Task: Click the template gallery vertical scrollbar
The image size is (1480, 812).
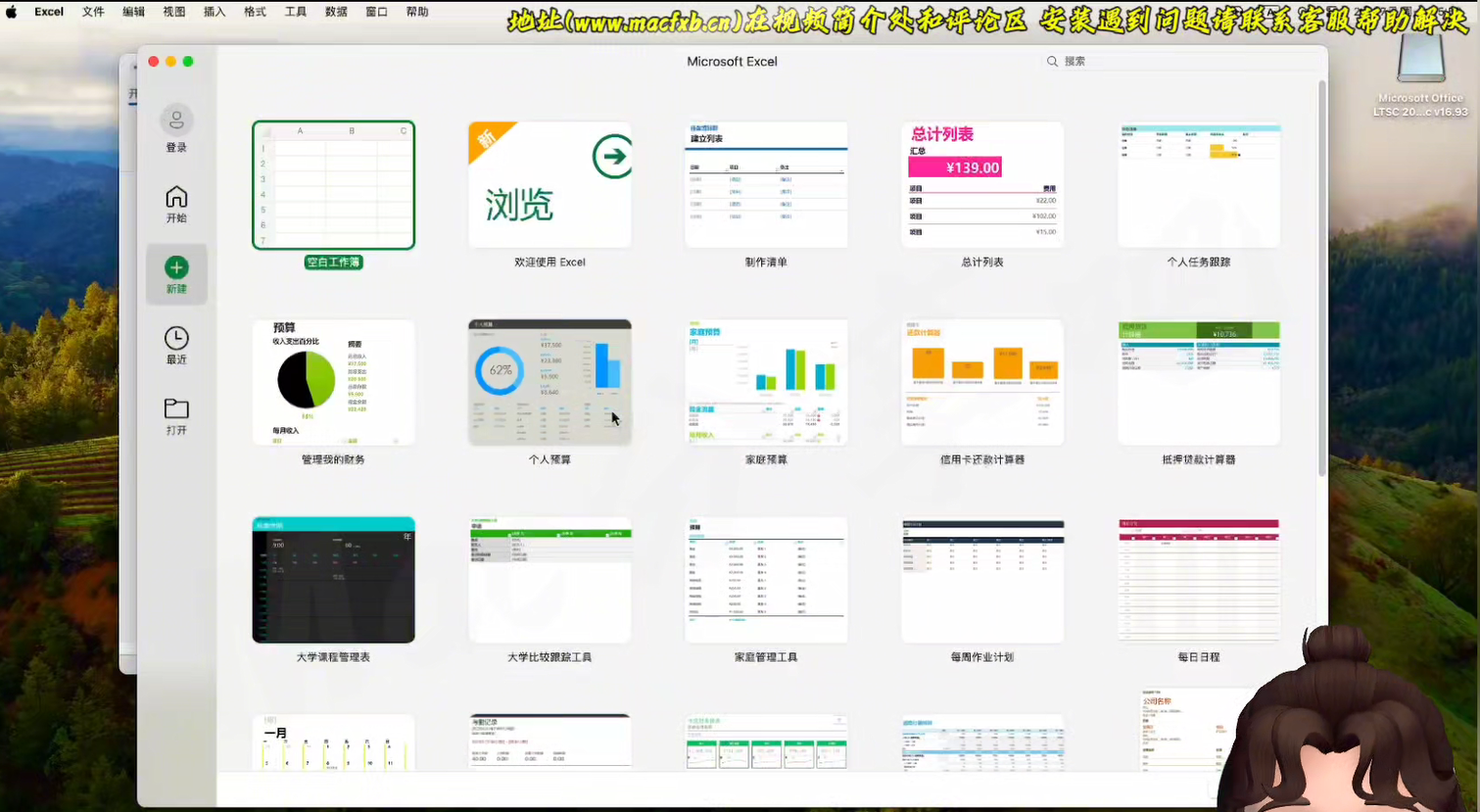Action: 1322,279
